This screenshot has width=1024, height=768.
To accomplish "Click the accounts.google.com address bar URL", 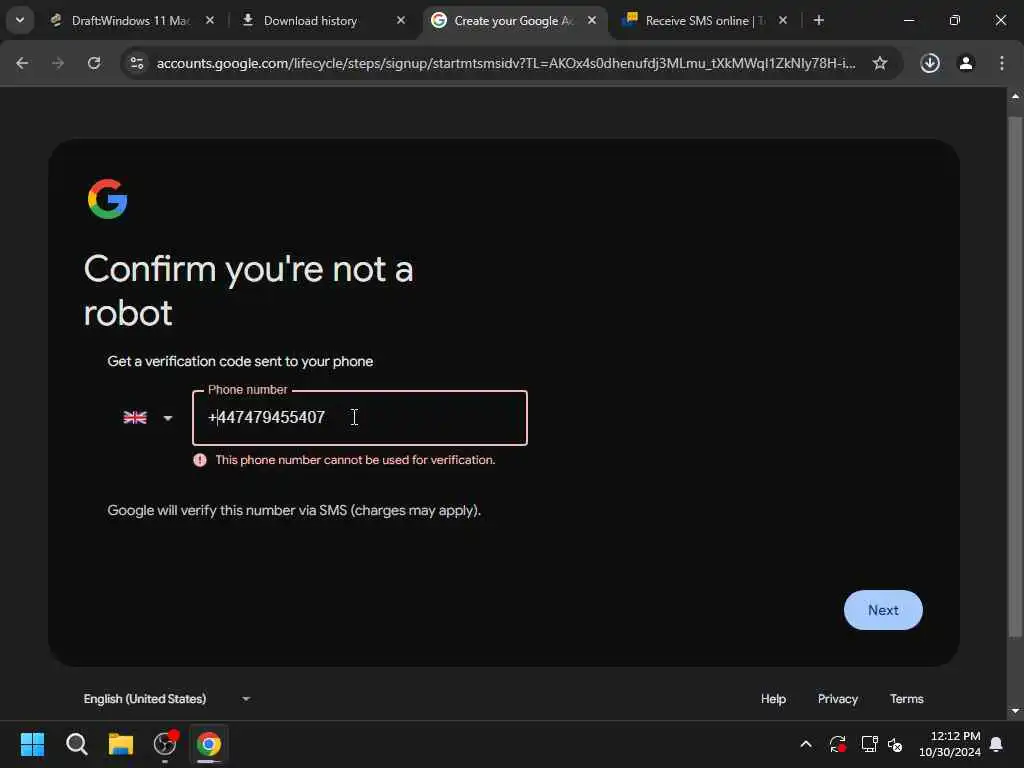I will [505, 63].
